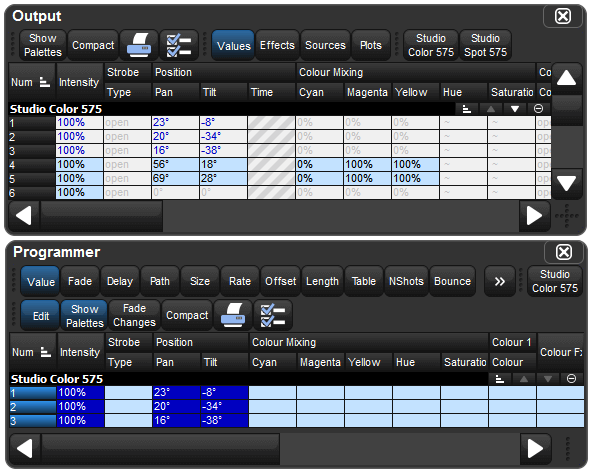Toggle Compact view in Output window

(x=93, y=45)
